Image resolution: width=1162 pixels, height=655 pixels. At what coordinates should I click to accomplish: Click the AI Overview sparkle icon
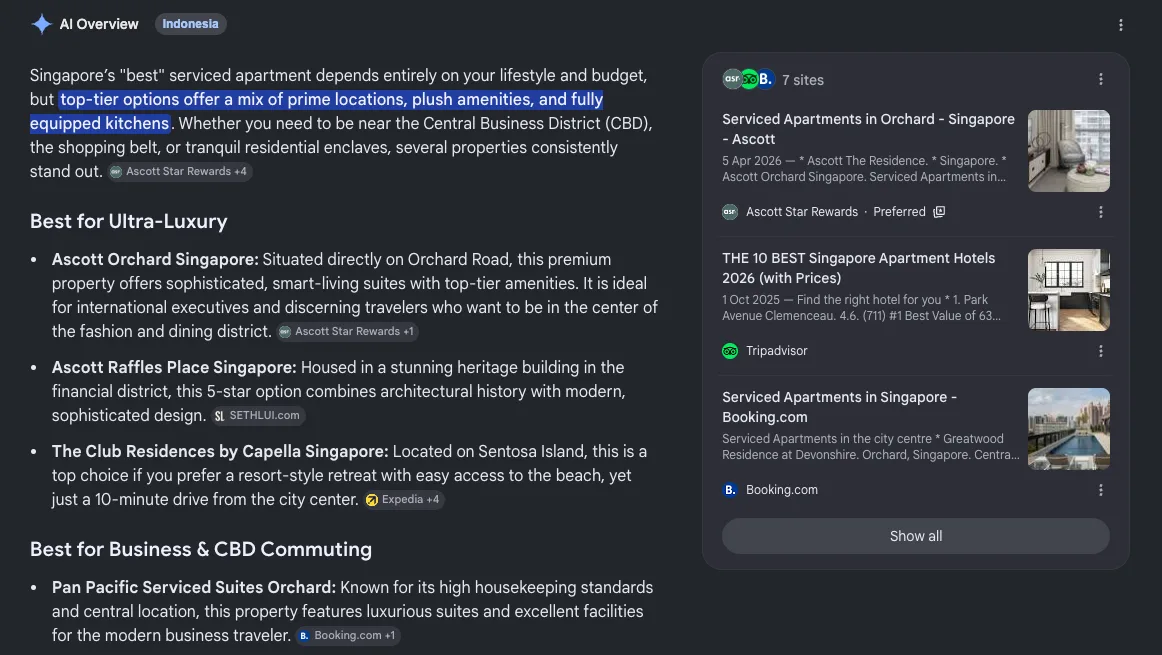pyautogui.click(x=42, y=24)
